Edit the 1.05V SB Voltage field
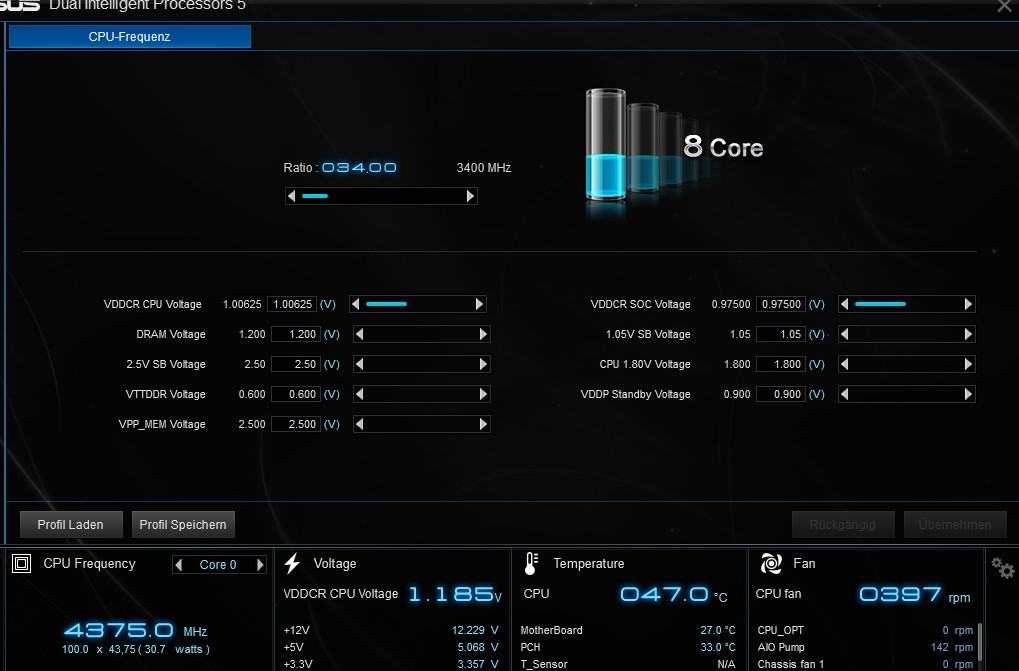 [x=781, y=334]
